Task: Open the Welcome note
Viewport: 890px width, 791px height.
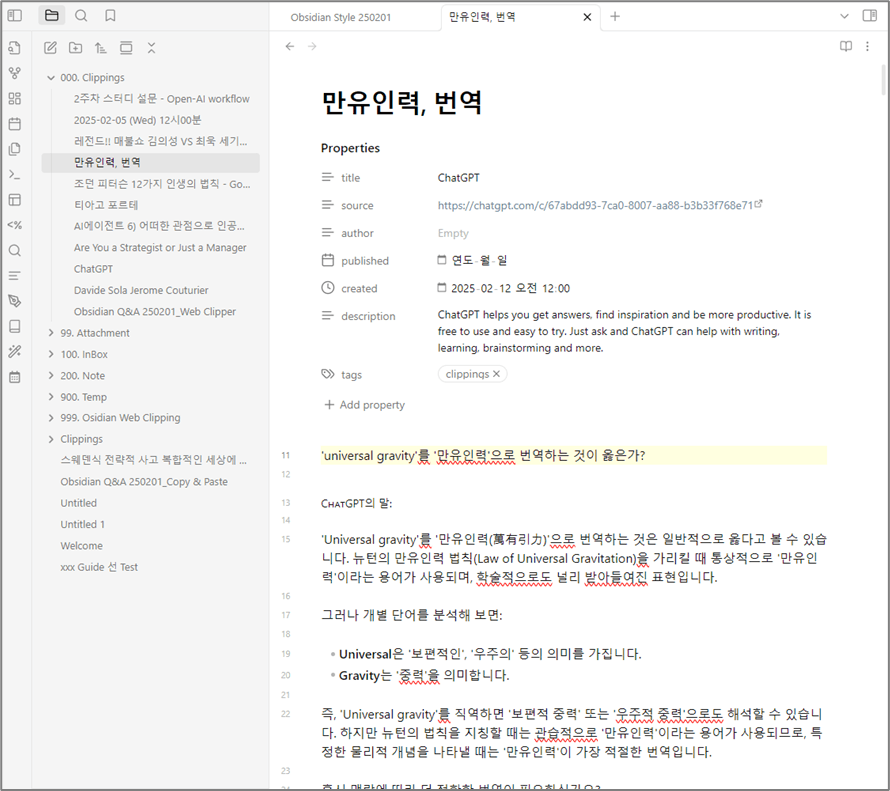Action: pos(82,546)
